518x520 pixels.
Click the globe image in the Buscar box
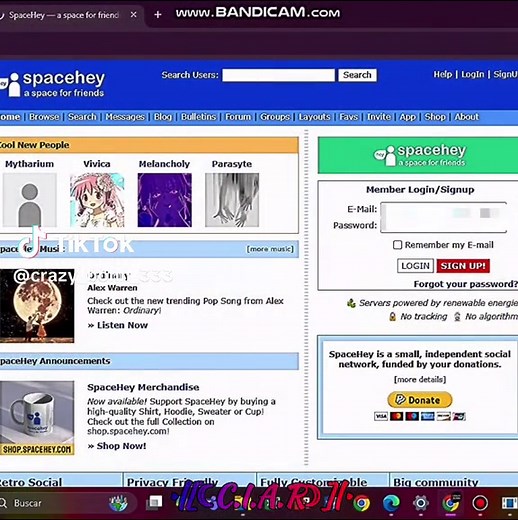[x=118, y=503]
